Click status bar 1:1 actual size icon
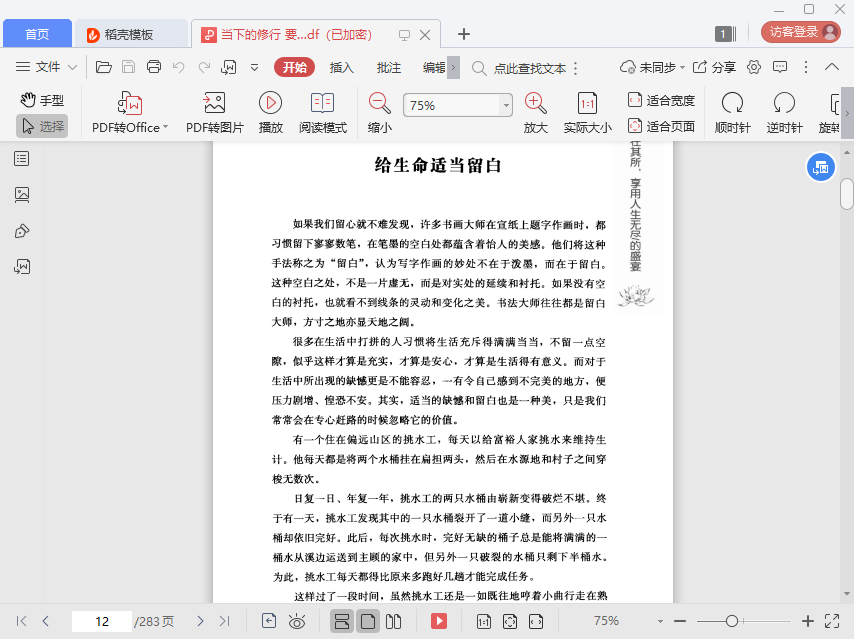The image size is (854, 639). pyautogui.click(x=484, y=621)
